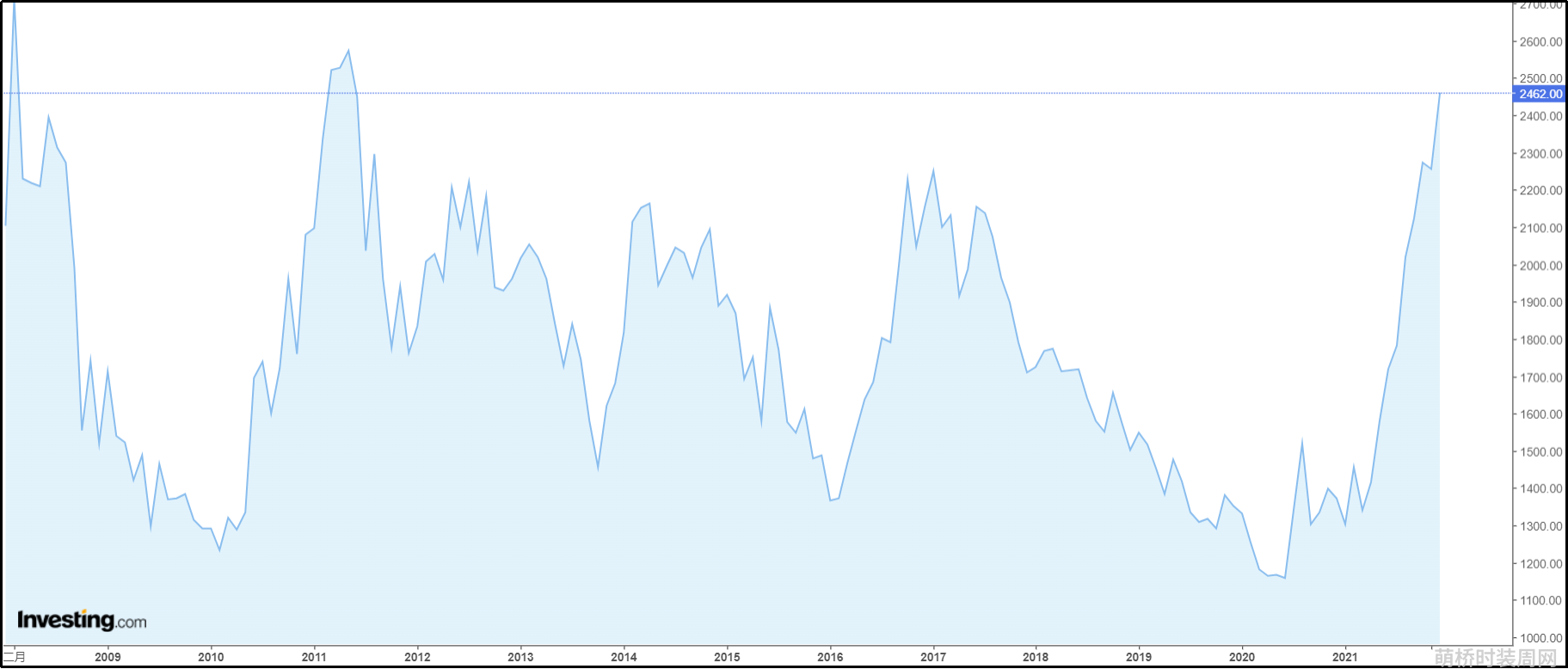Select the 2019 label on the time axis
1568x669 pixels.
[1139, 657]
